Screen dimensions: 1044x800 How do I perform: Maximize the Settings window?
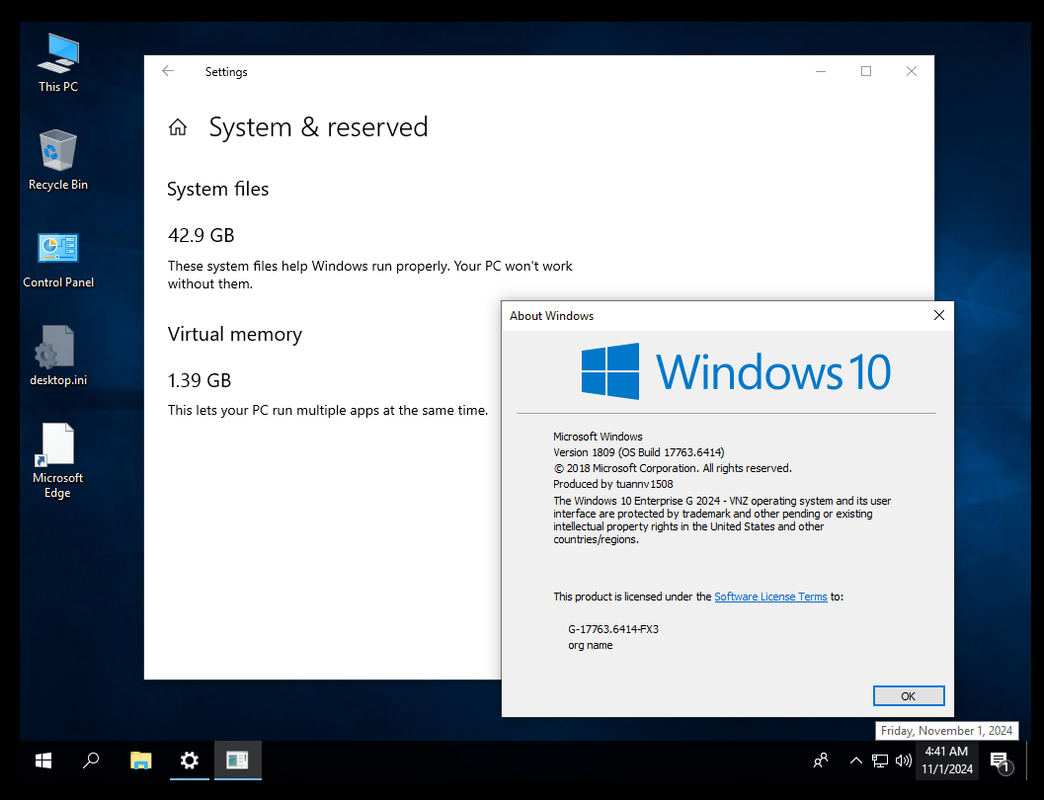[x=866, y=71]
